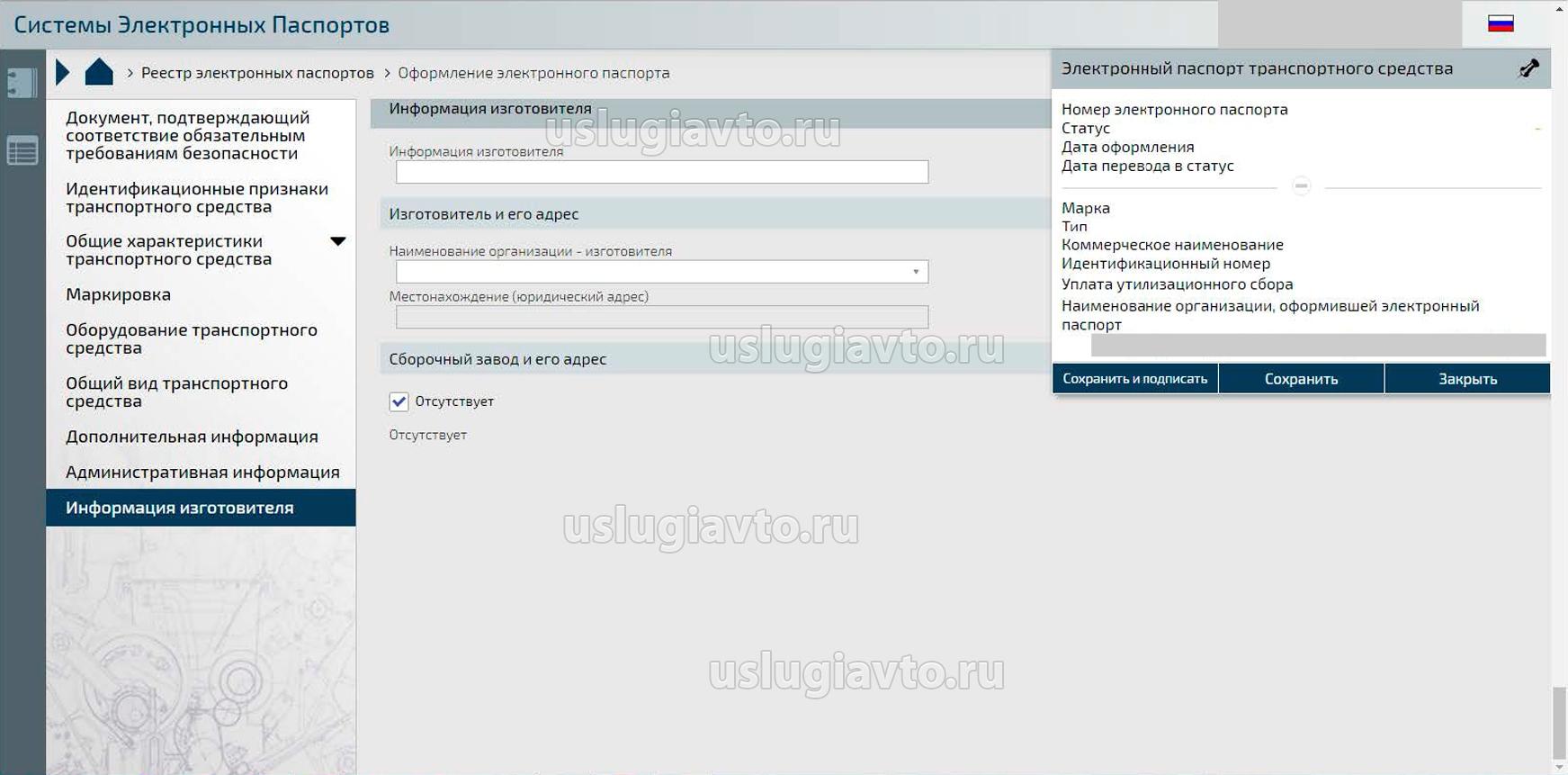The width and height of the screenshot is (1568, 775).
Task: Switch language with the Russian flag icon
Action: point(1501,24)
